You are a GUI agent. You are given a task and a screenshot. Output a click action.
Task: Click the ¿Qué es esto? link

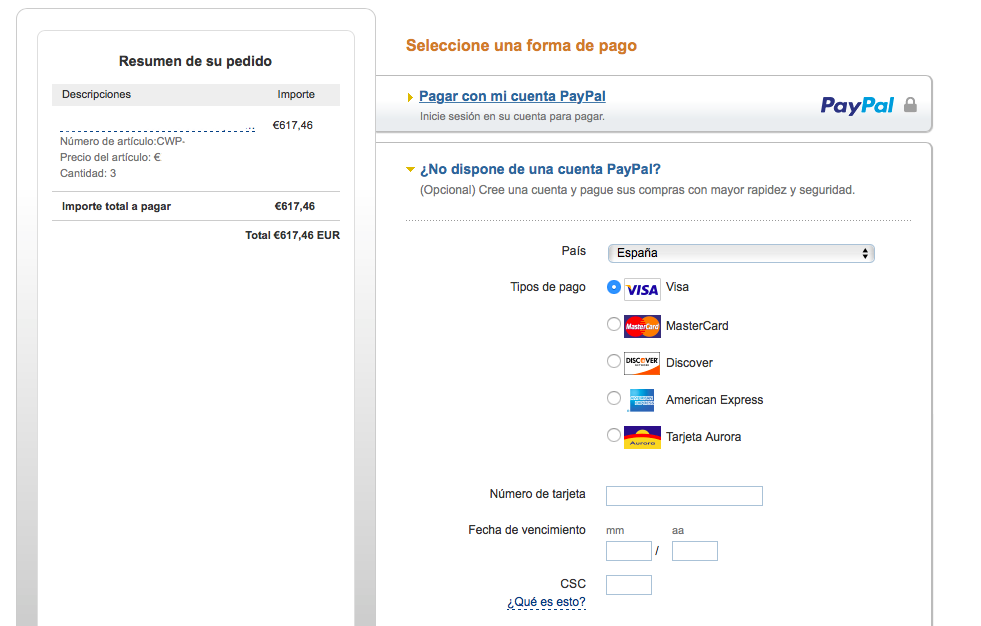click(x=546, y=602)
